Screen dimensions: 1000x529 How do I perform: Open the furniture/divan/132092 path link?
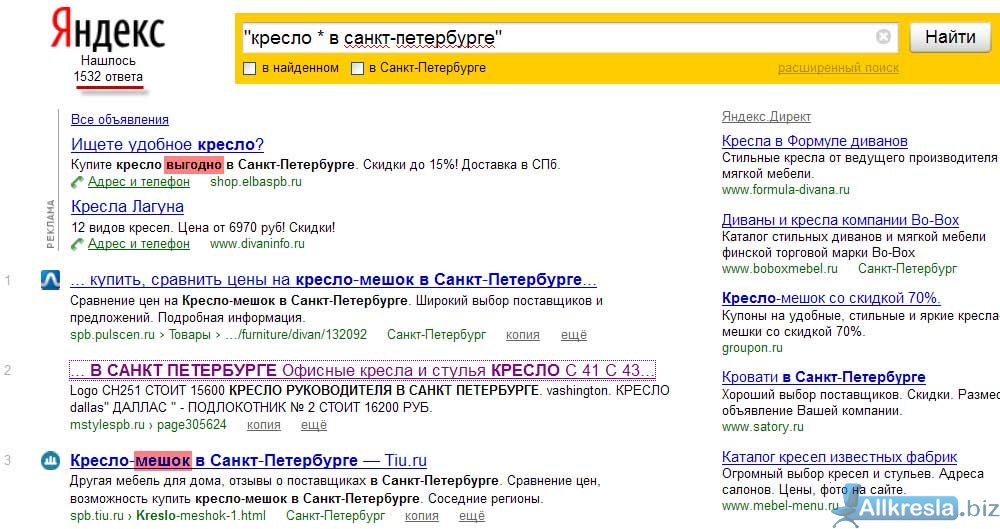[x=296, y=334]
